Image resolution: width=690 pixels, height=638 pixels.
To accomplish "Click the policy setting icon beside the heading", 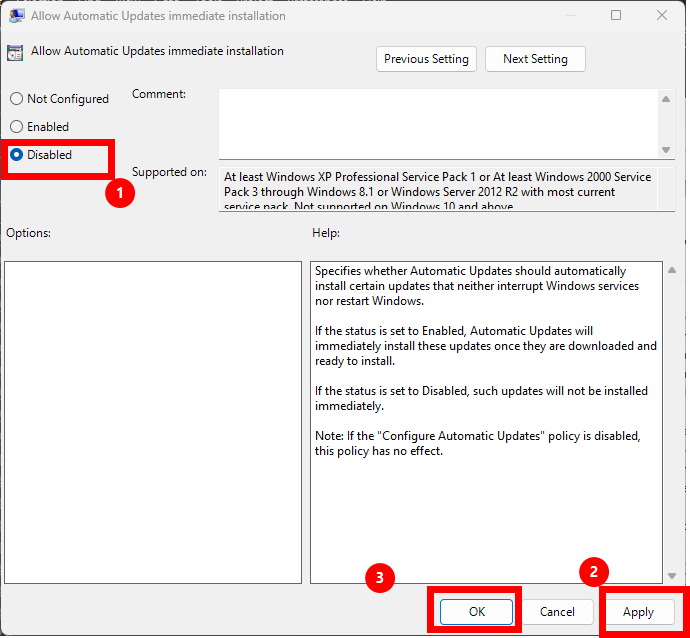I will tap(15, 53).
